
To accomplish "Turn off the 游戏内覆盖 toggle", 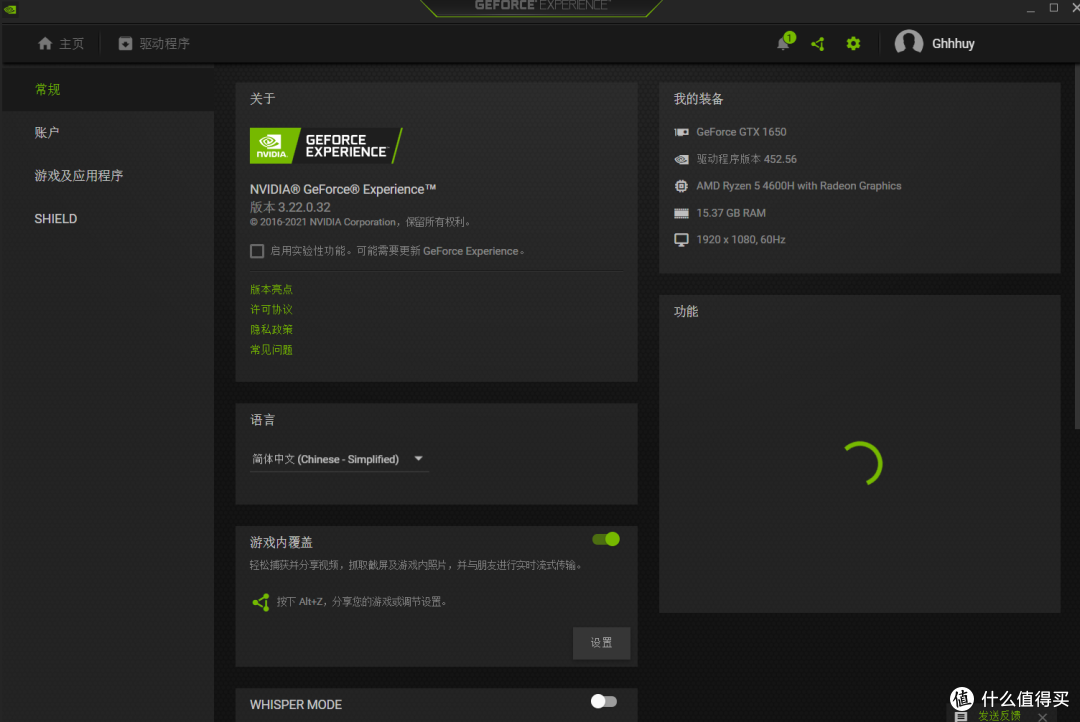I will pos(606,539).
